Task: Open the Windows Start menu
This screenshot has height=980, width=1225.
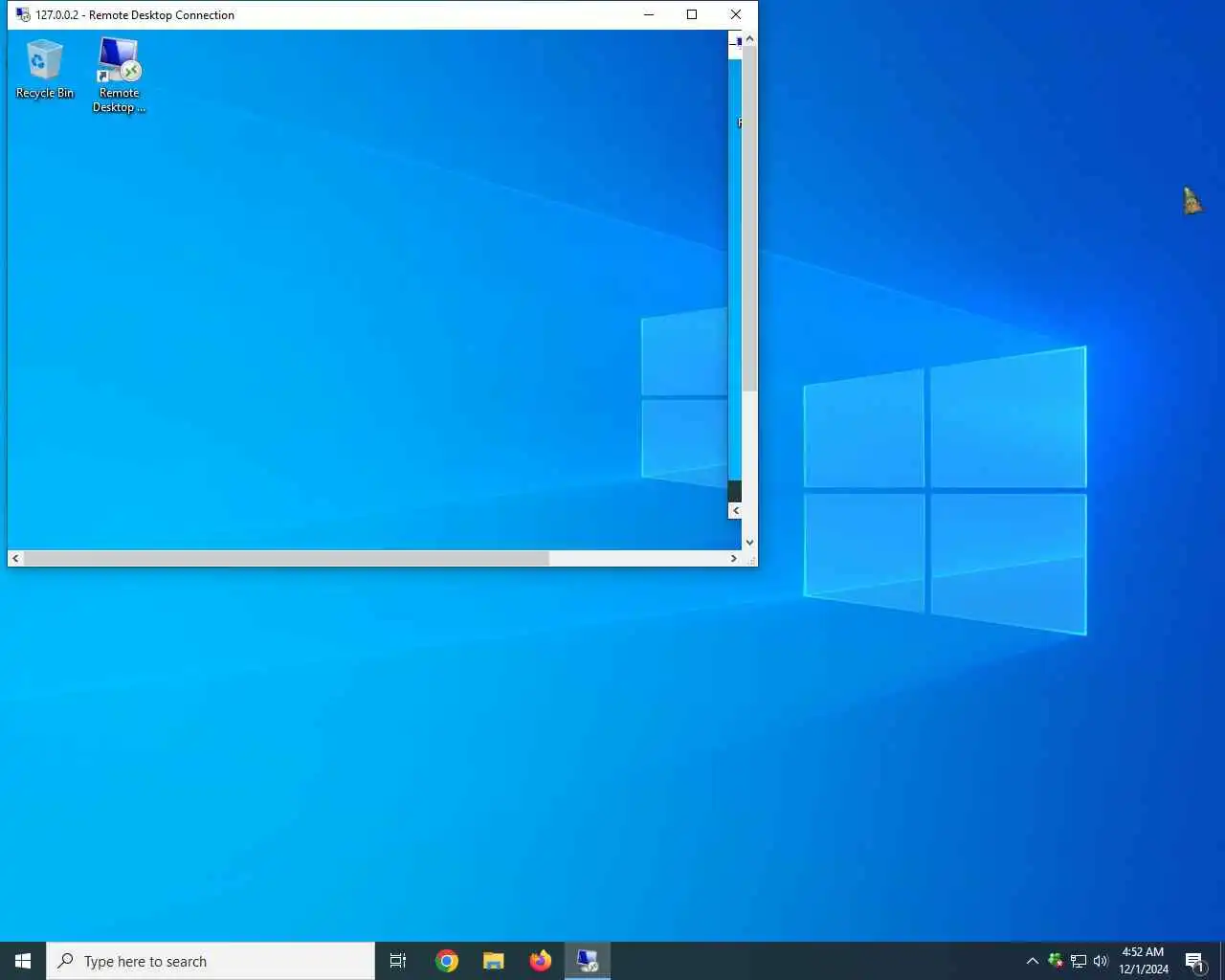Action: 23,961
